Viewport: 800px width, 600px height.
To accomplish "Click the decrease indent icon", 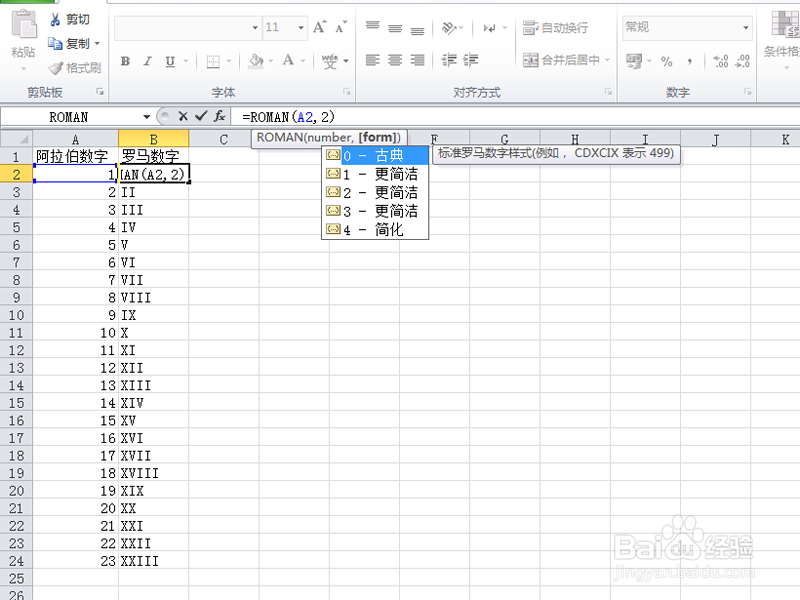I will [x=449, y=60].
